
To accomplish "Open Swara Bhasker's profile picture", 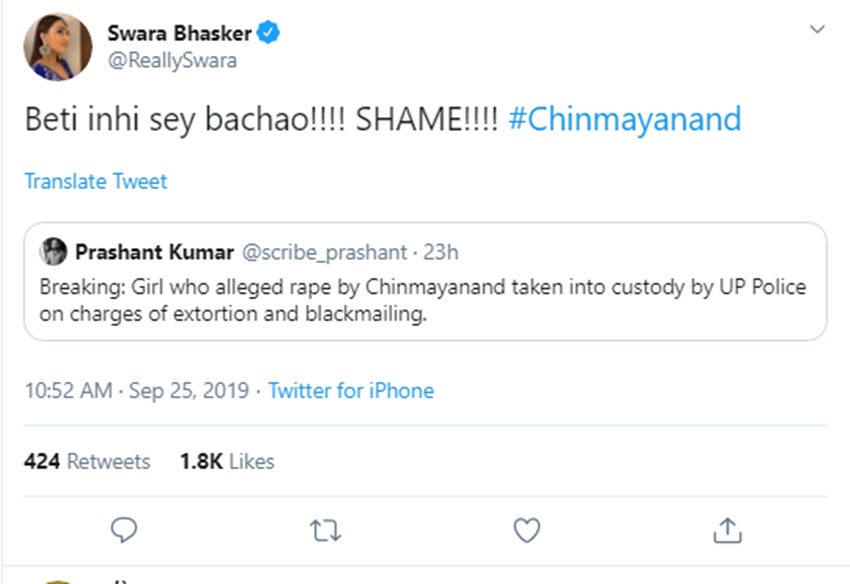I will [x=58, y=47].
